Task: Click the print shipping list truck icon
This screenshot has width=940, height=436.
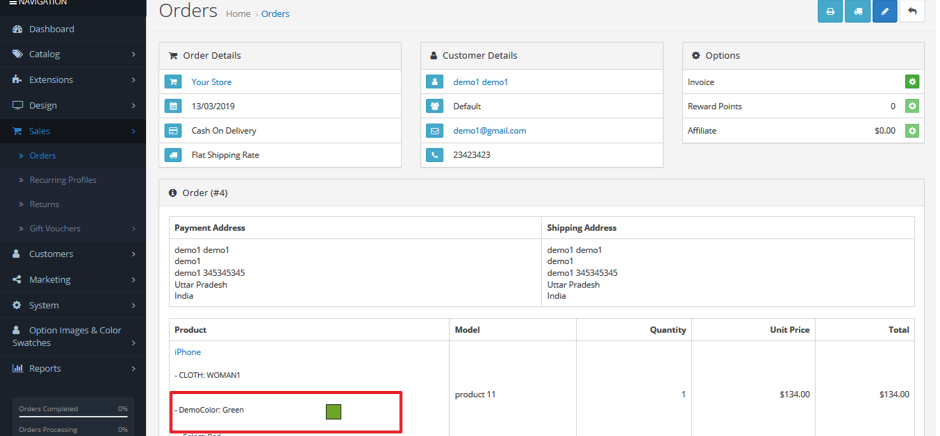Action: pyautogui.click(x=857, y=11)
